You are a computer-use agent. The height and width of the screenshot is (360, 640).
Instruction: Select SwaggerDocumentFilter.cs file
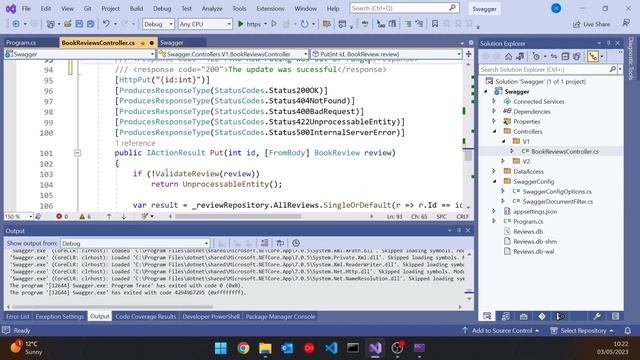558,201
